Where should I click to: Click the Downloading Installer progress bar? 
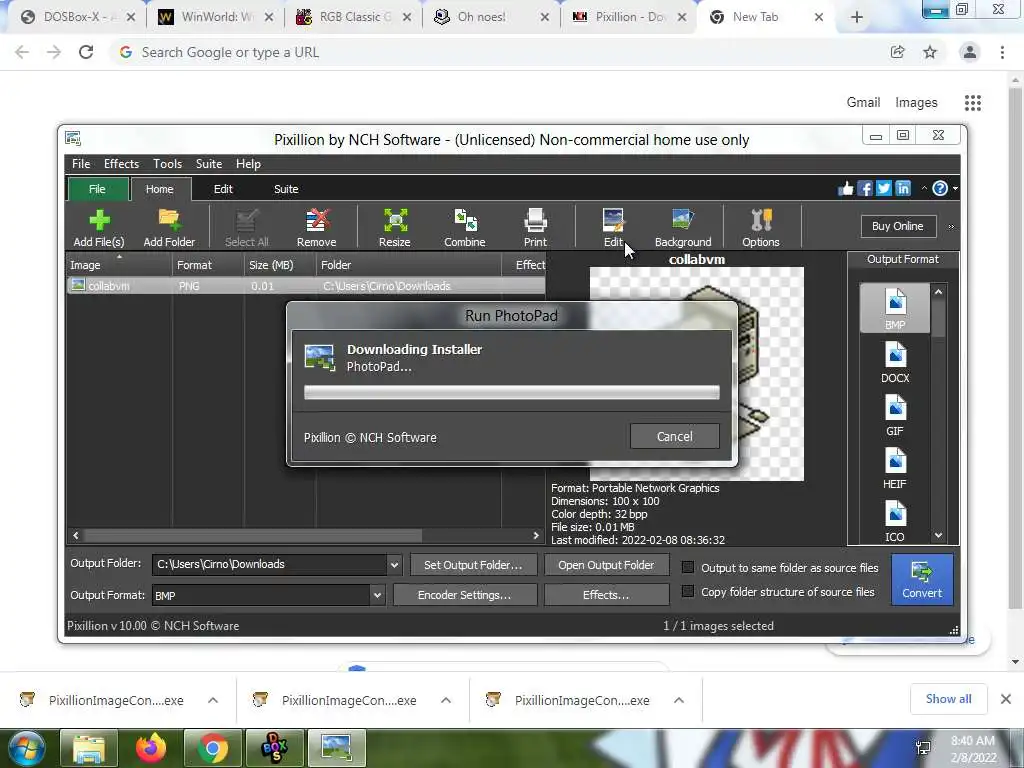pos(512,392)
